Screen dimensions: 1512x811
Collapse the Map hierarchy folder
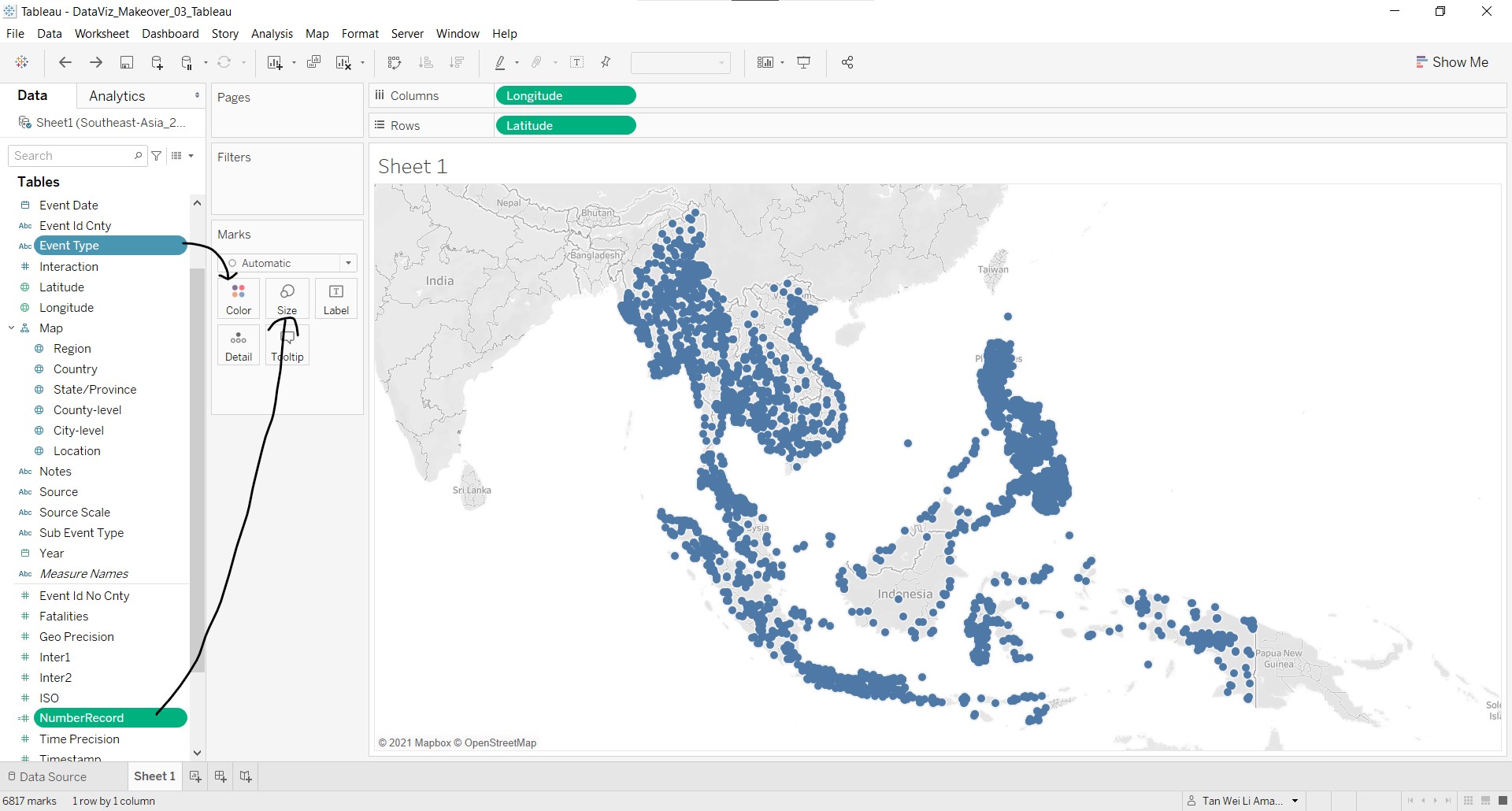point(12,328)
